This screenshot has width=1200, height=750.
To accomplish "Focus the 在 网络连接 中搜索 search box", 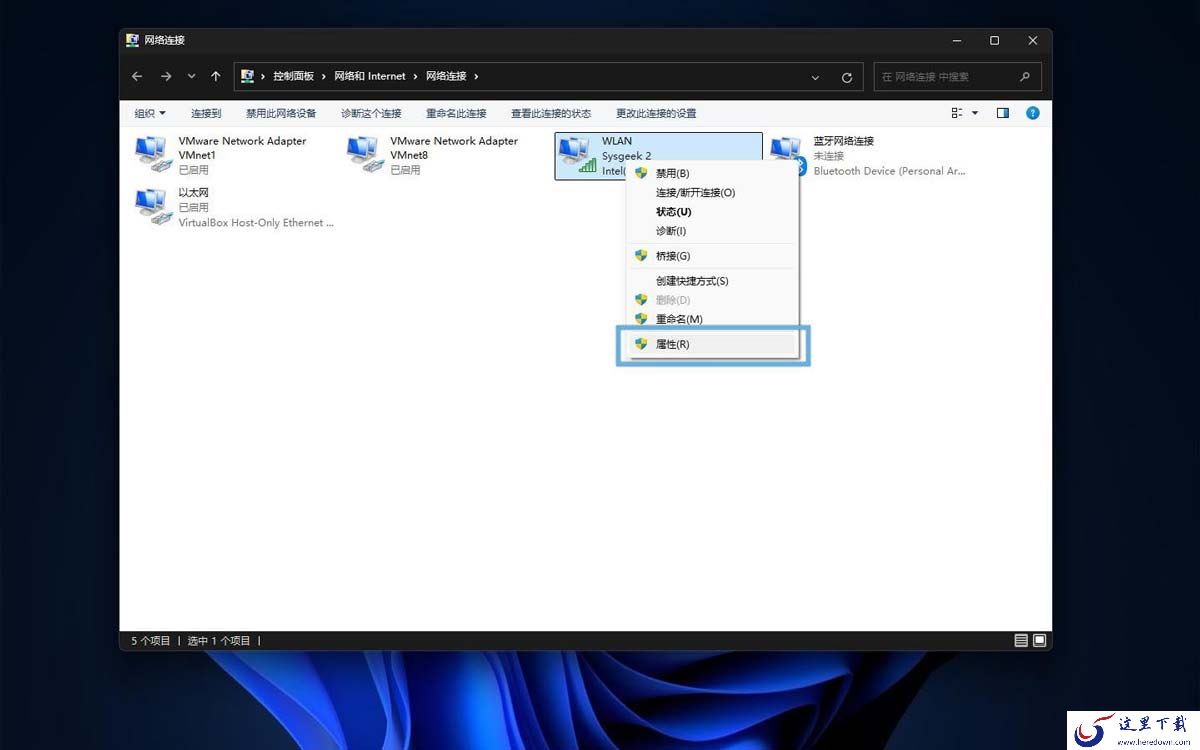I will 957,77.
